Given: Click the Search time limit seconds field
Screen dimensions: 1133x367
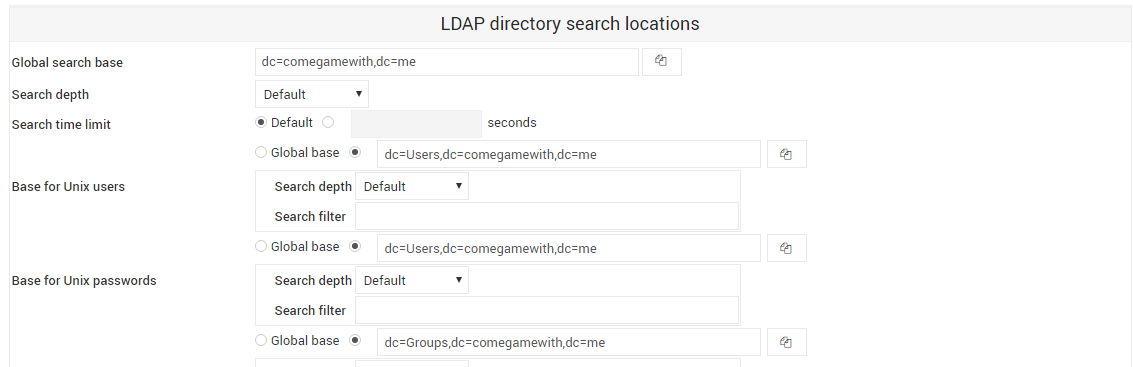Looking at the screenshot, I should [416, 124].
